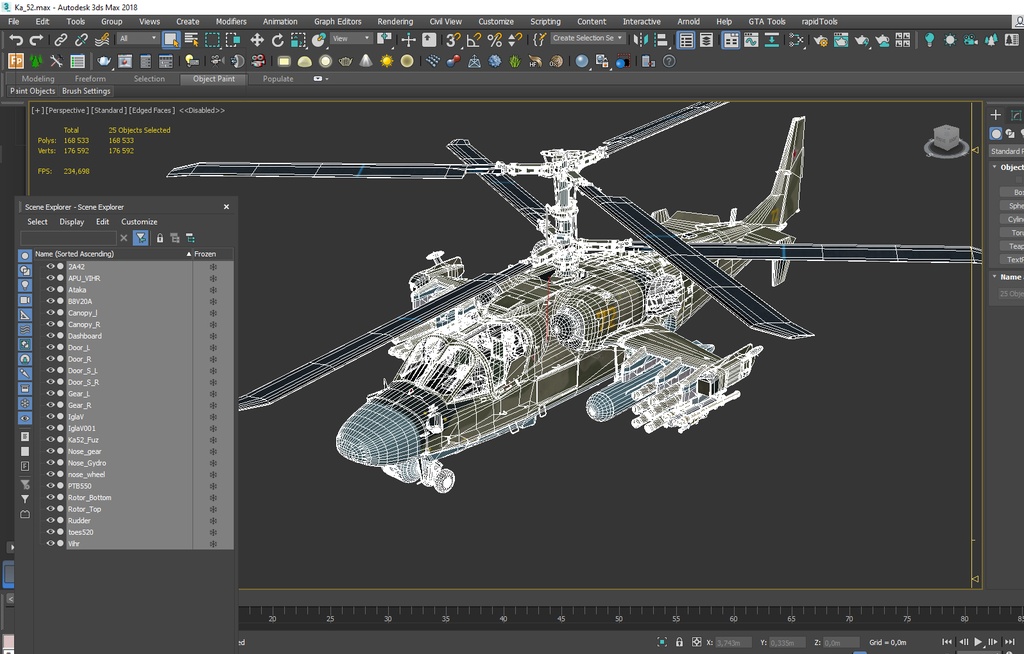Toggle frozen state for Canopy_R

[212, 325]
